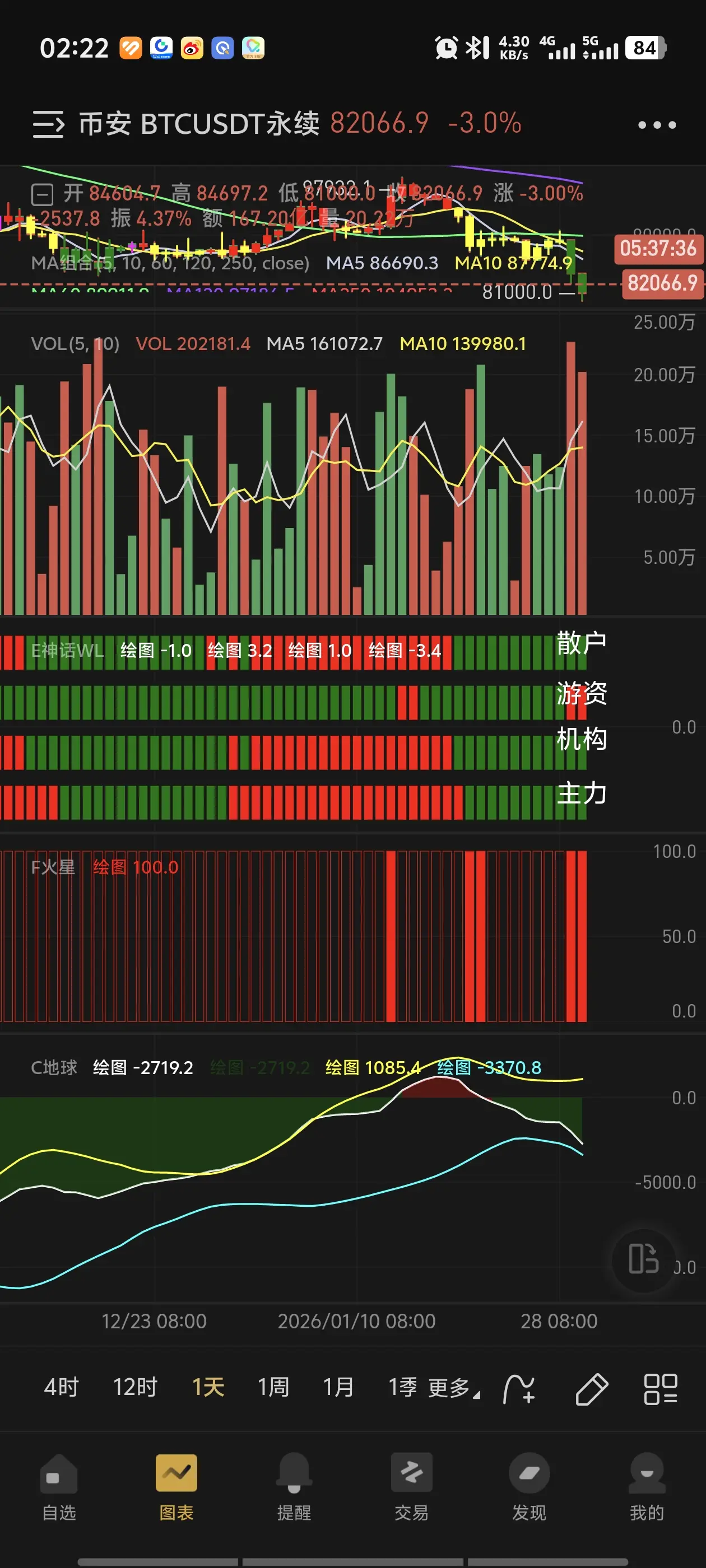Select the 1周 timeframe

coord(273,1387)
